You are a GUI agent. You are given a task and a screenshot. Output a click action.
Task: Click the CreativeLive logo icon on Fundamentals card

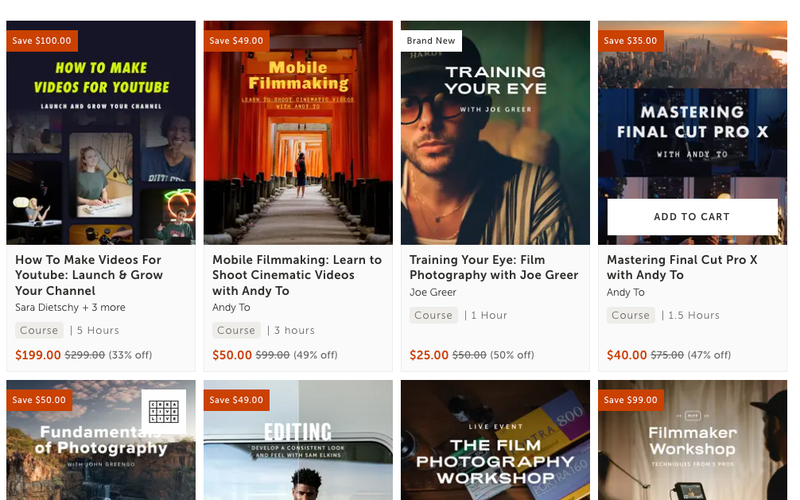164,412
